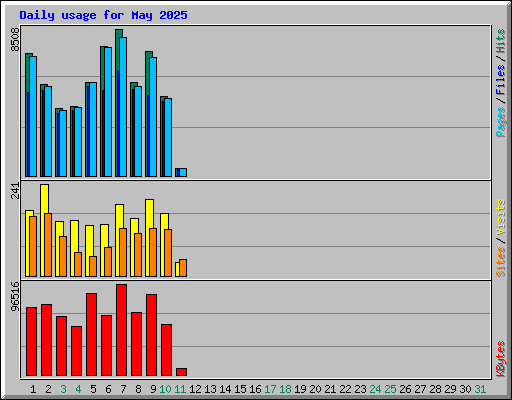Click the "KBytes" legend label

coord(500,359)
